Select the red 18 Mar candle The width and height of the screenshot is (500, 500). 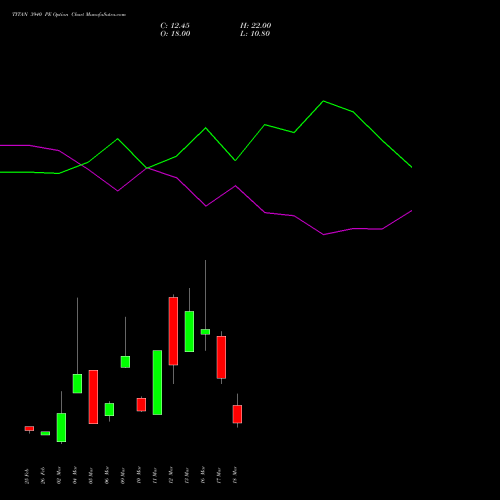pyautogui.click(x=237, y=414)
